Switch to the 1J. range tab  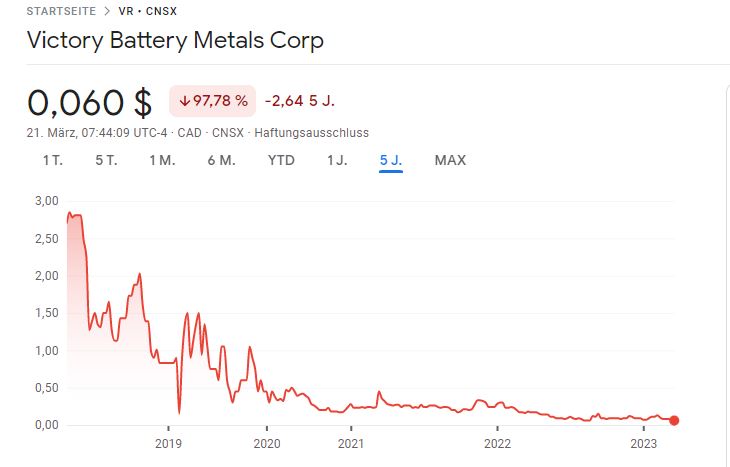[336, 160]
